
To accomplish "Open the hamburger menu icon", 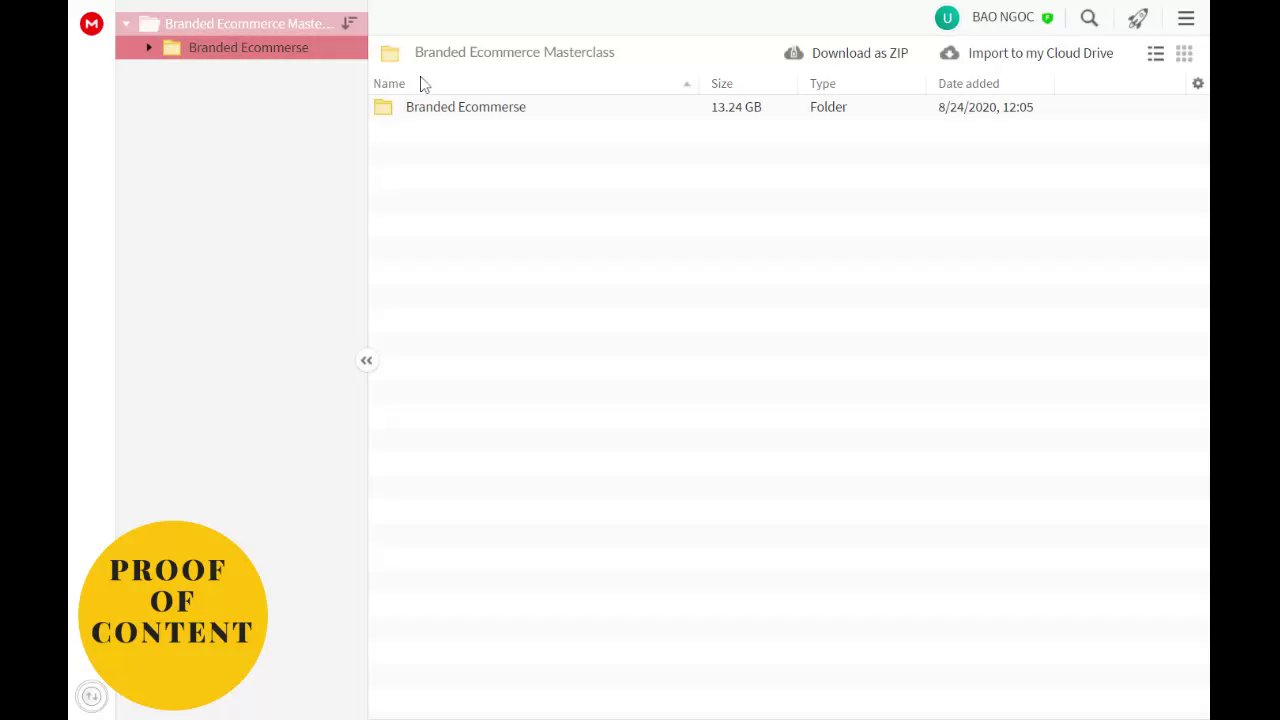I will coord(1186,18).
